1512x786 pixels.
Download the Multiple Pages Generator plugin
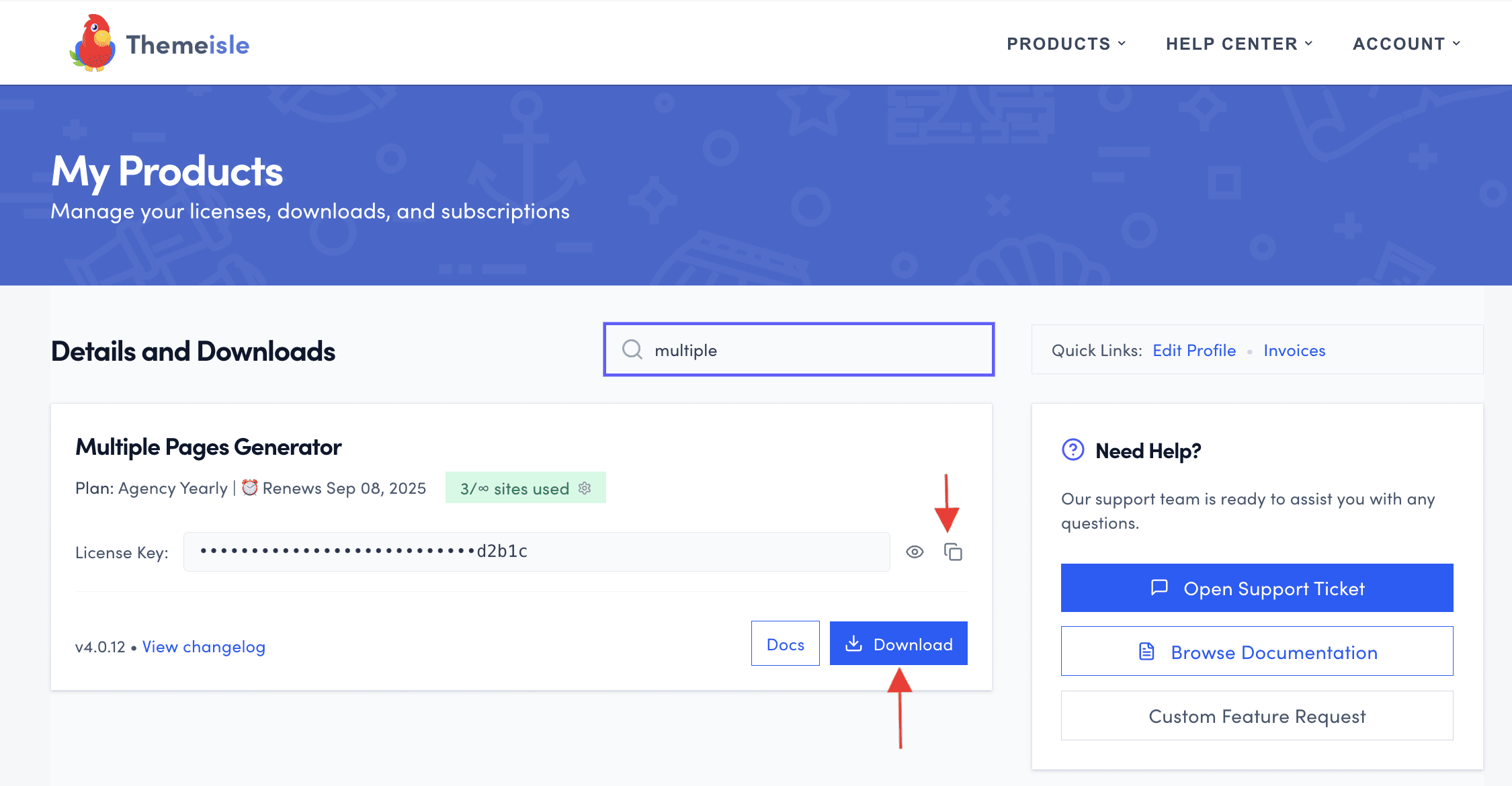click(x=898, y=644)
